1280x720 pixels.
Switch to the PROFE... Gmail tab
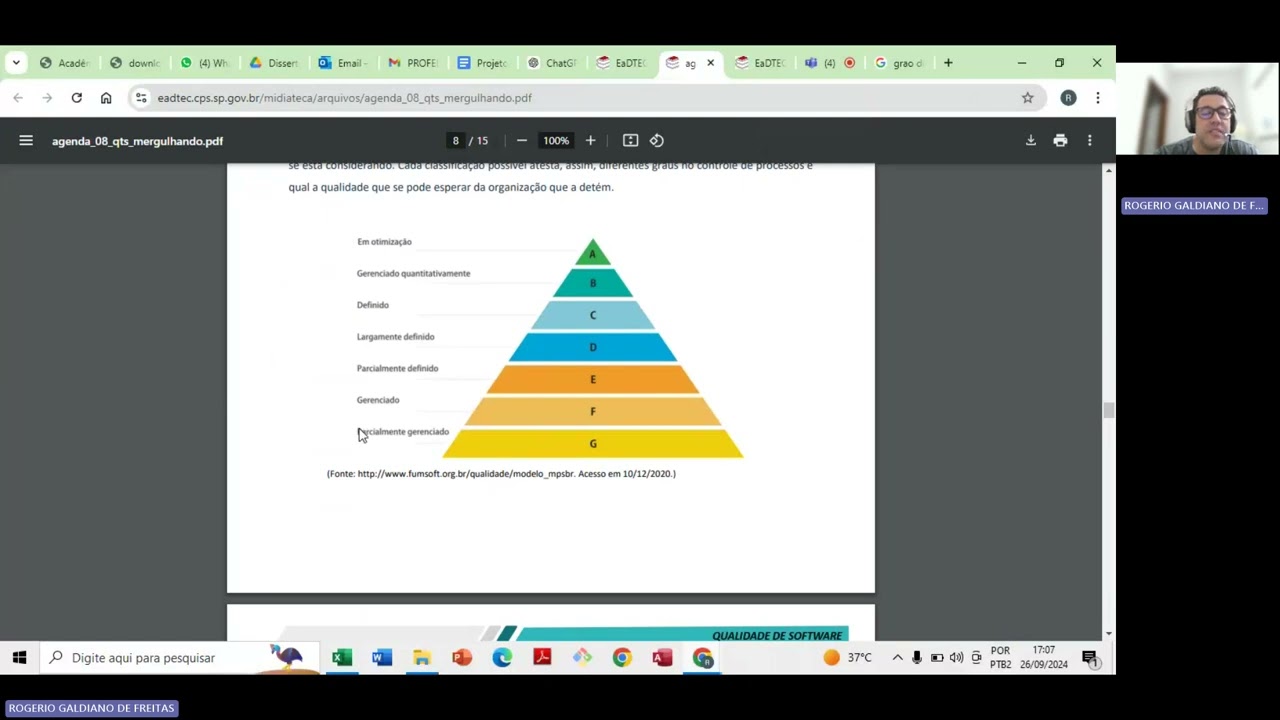click(413, 63)
